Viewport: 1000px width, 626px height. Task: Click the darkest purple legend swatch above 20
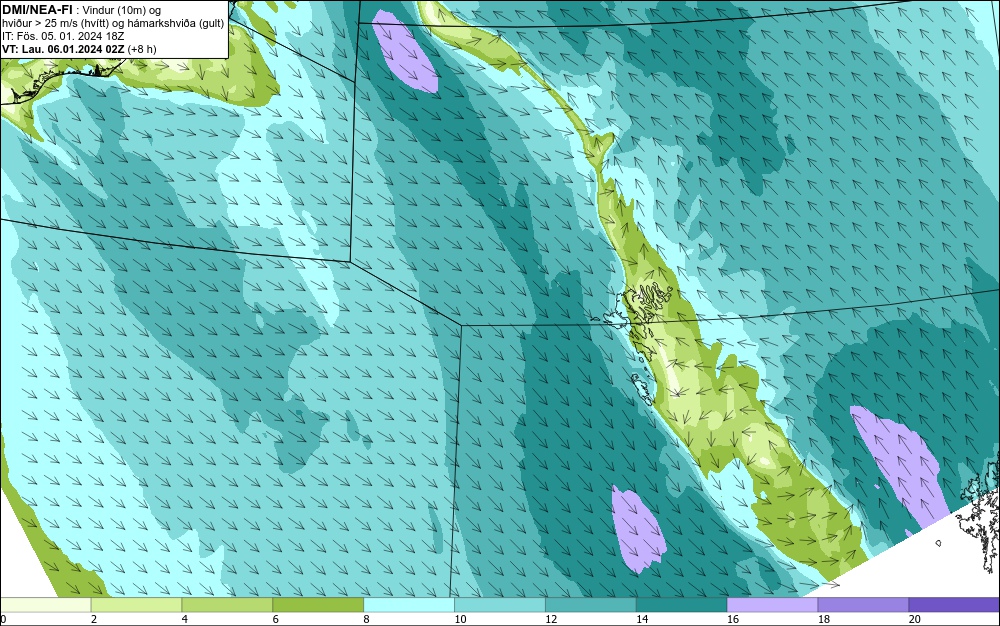coord(954,605)
